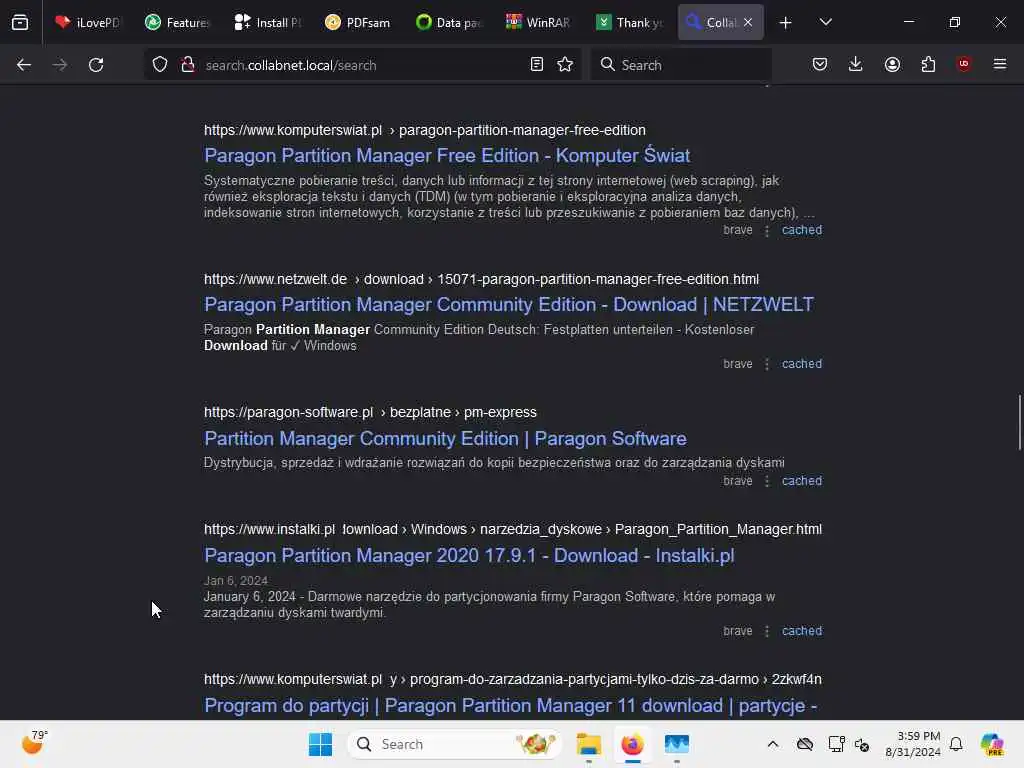Open cached copy of Komputer Świat result
This screenshot has height=768, width=1024.
coord(802,230)
